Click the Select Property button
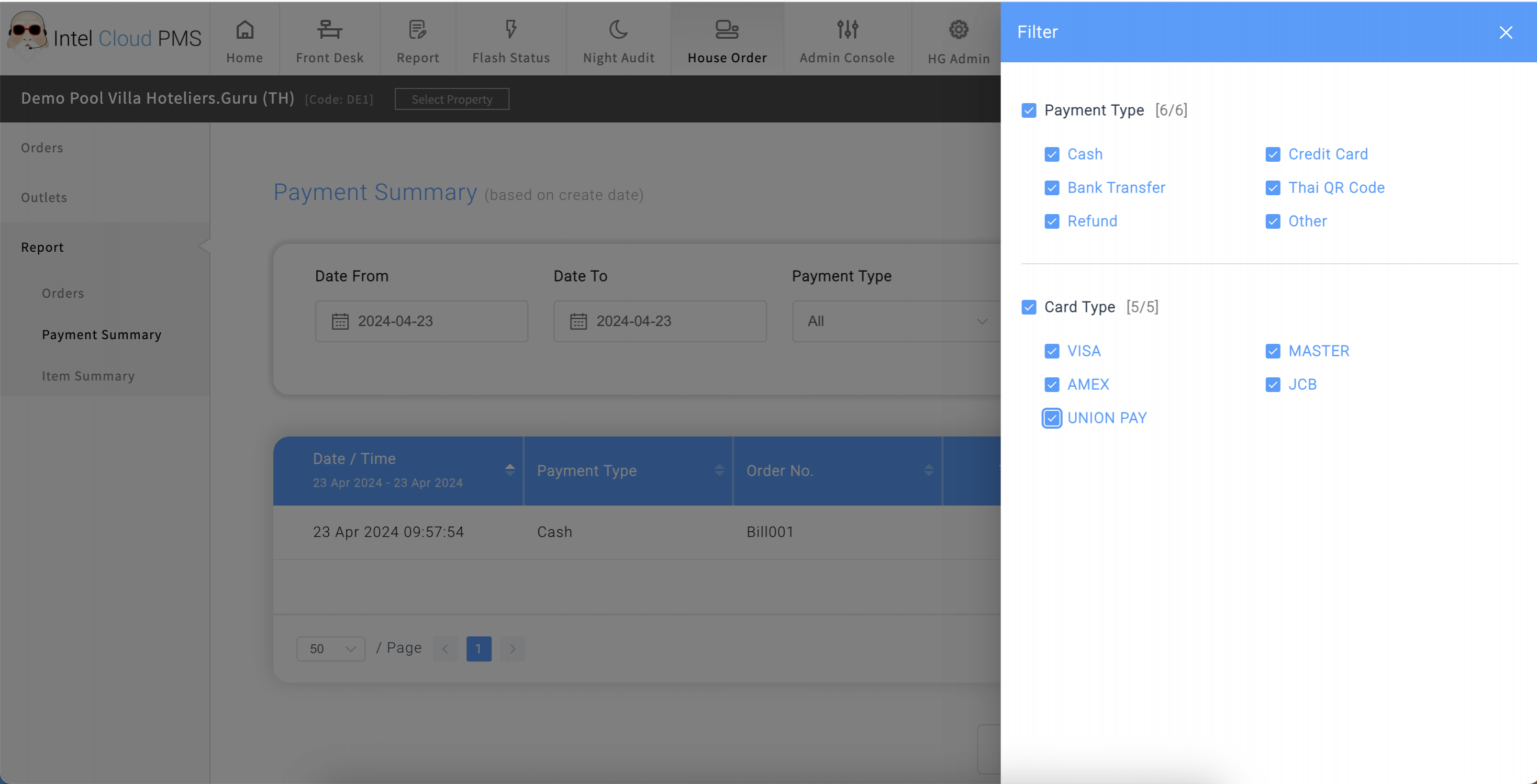The image size is (1537, 784). [x=452, y=99]
